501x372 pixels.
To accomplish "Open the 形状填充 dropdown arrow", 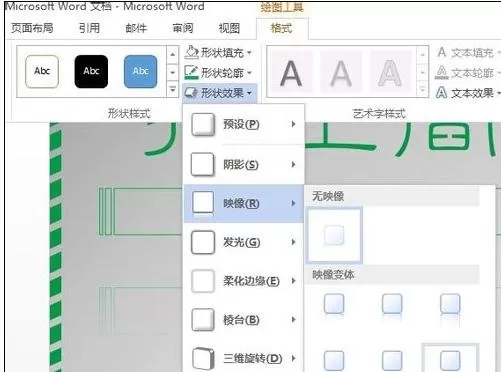I will pos(249,53).
